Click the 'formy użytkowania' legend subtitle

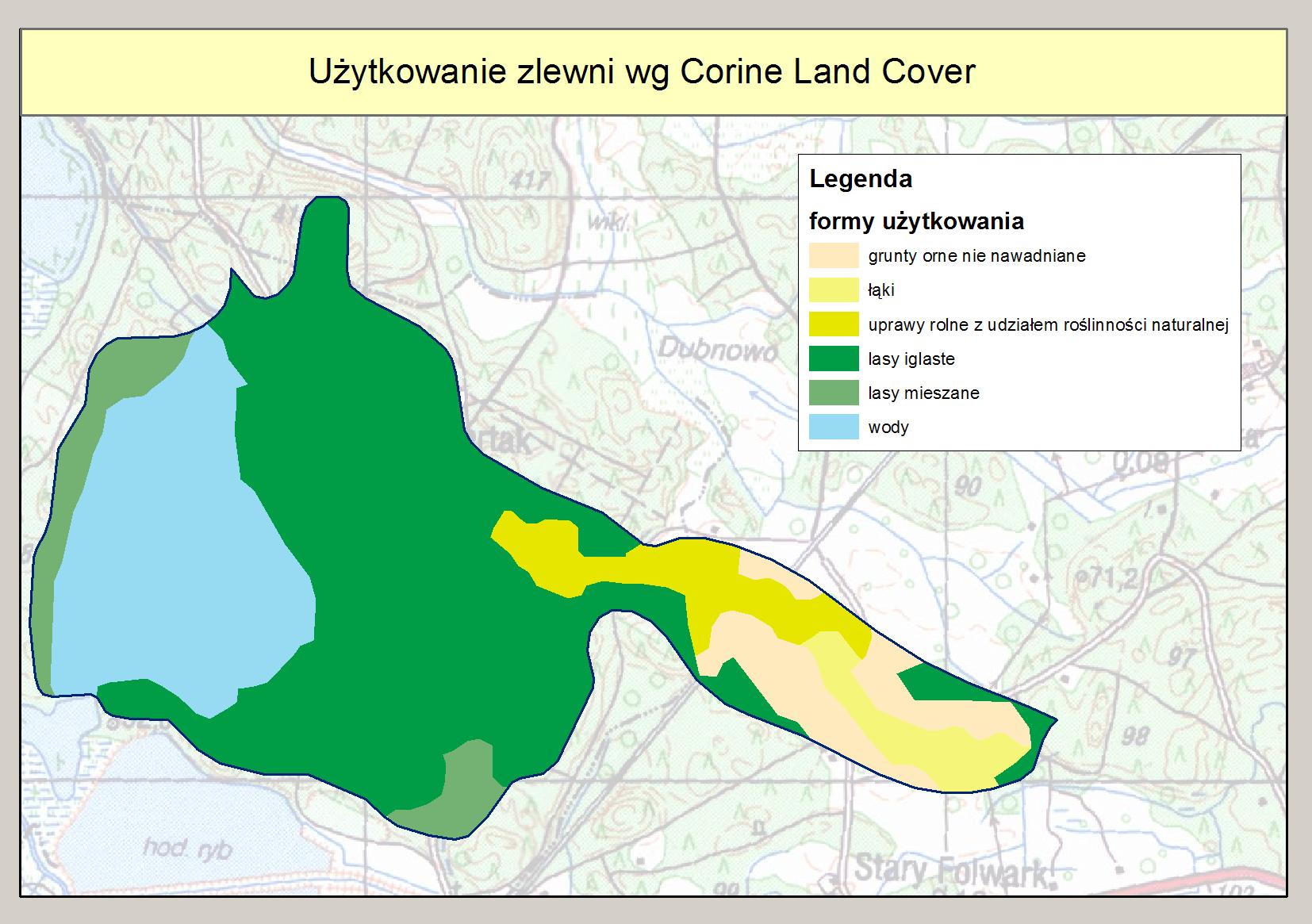pyautogui.click(x=916, y=221)
